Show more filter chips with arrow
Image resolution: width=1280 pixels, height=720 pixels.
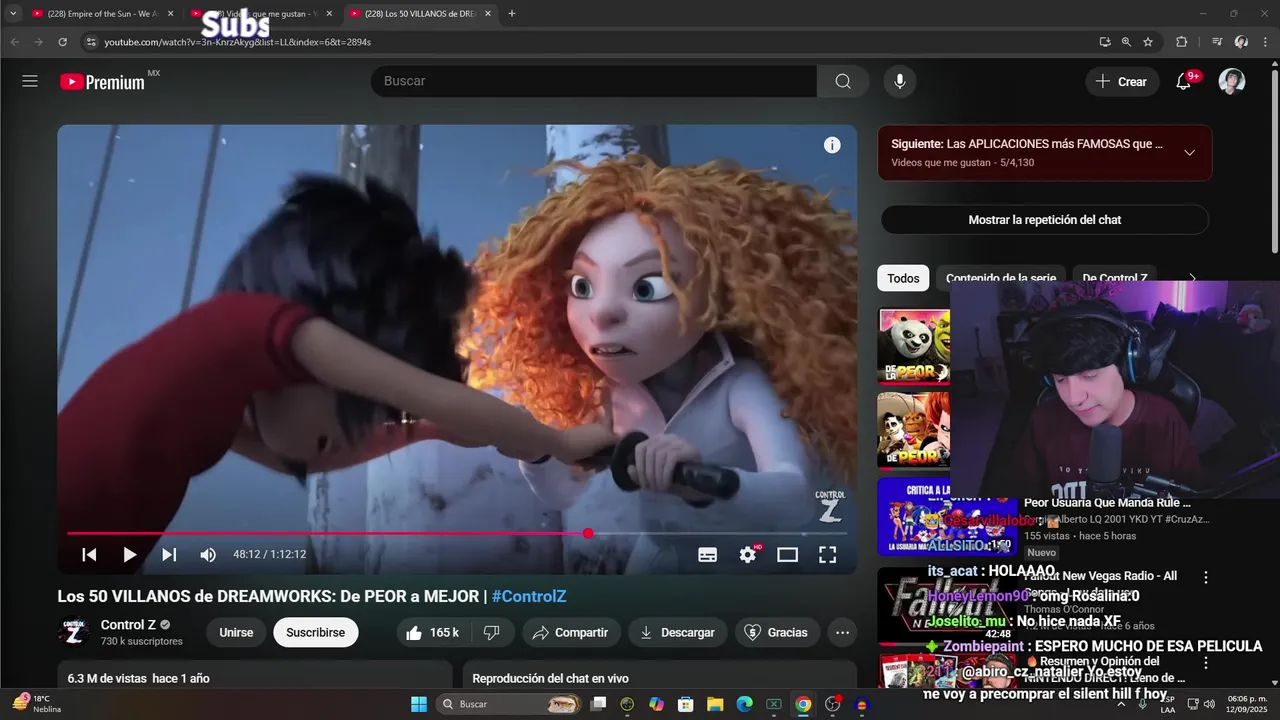[1191, 278]
